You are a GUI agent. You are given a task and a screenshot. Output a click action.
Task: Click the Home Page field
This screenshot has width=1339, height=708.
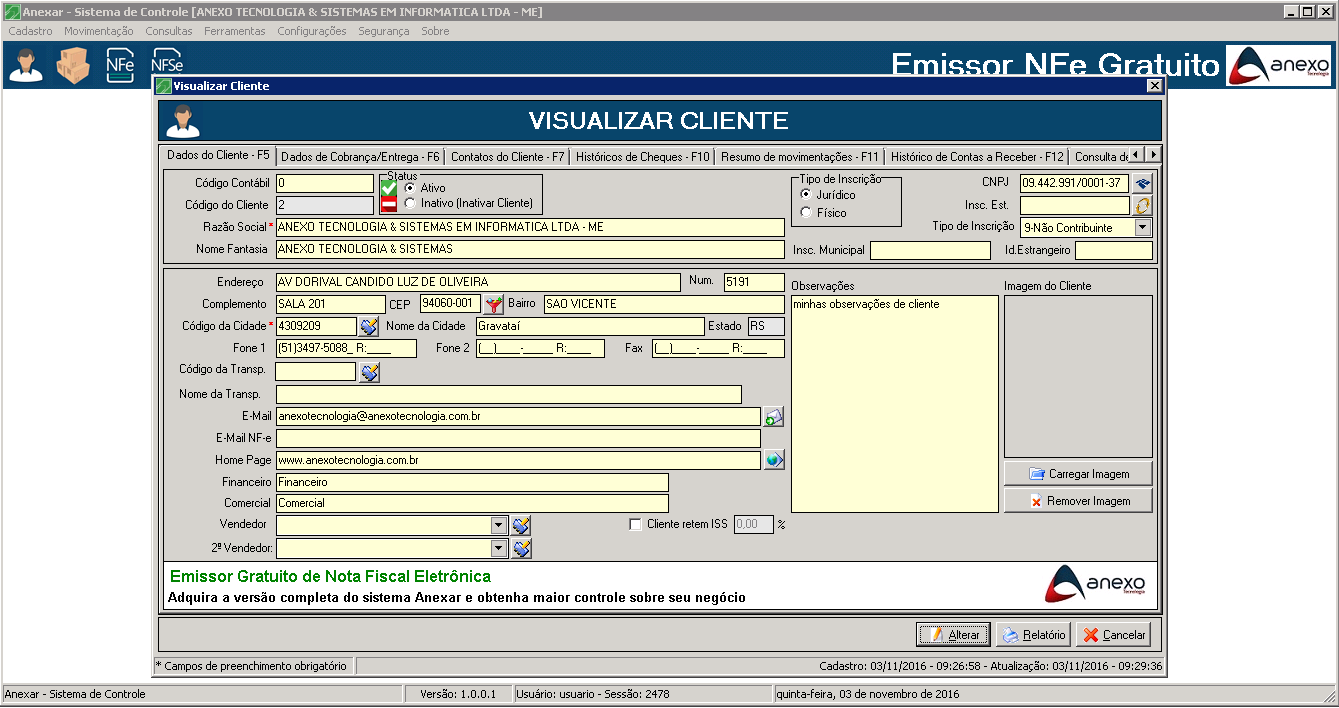(518, 460)
